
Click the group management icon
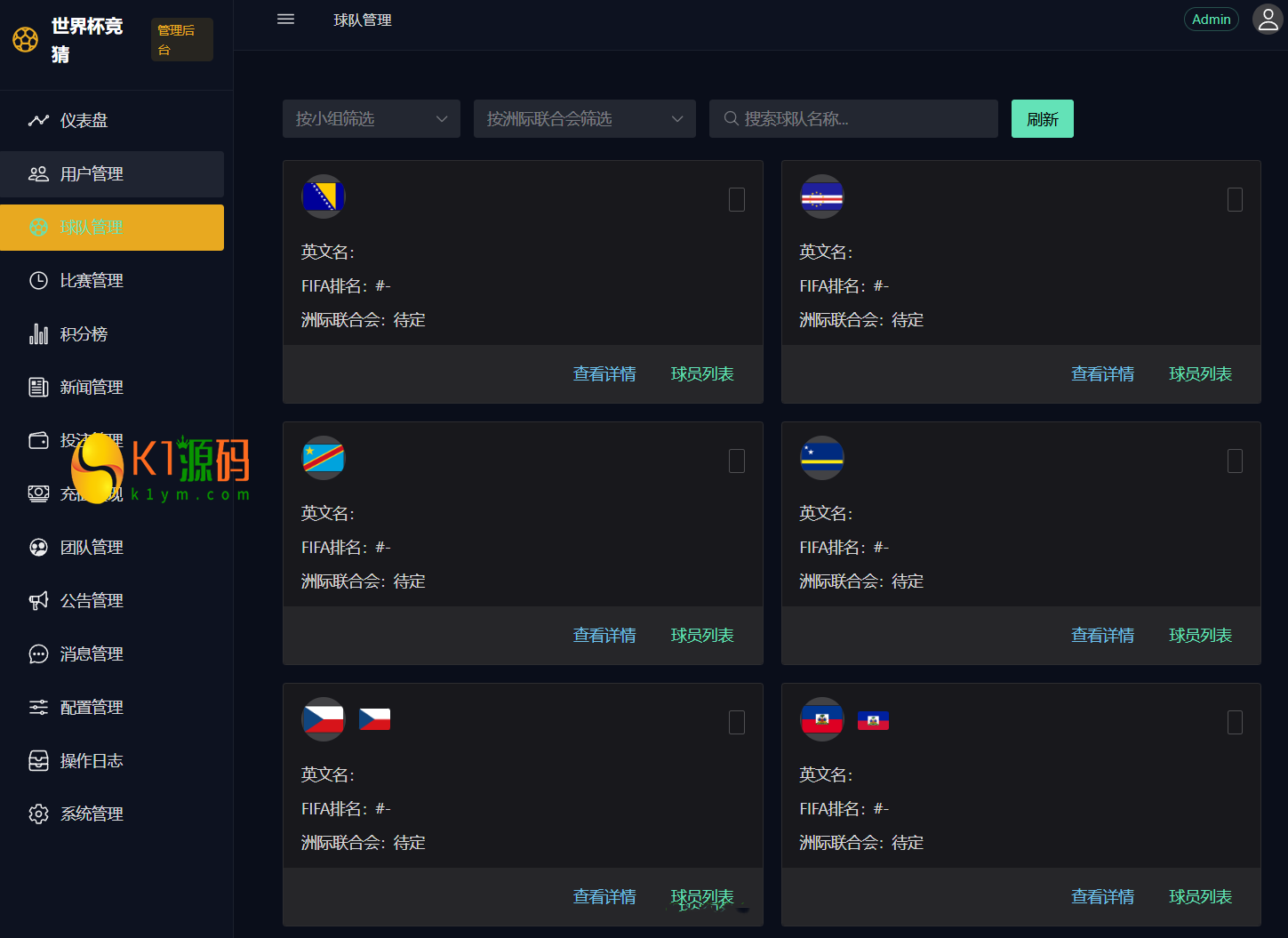38,548
